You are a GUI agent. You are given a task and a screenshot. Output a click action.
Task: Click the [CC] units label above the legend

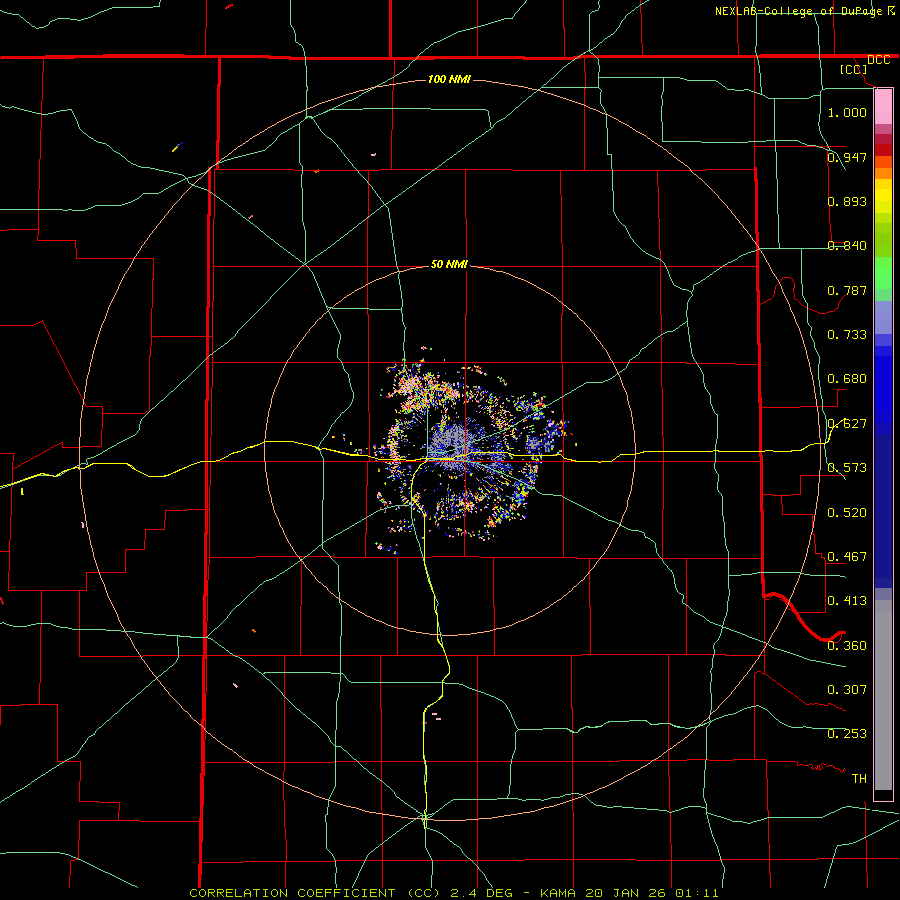click(x=853, y=69)
